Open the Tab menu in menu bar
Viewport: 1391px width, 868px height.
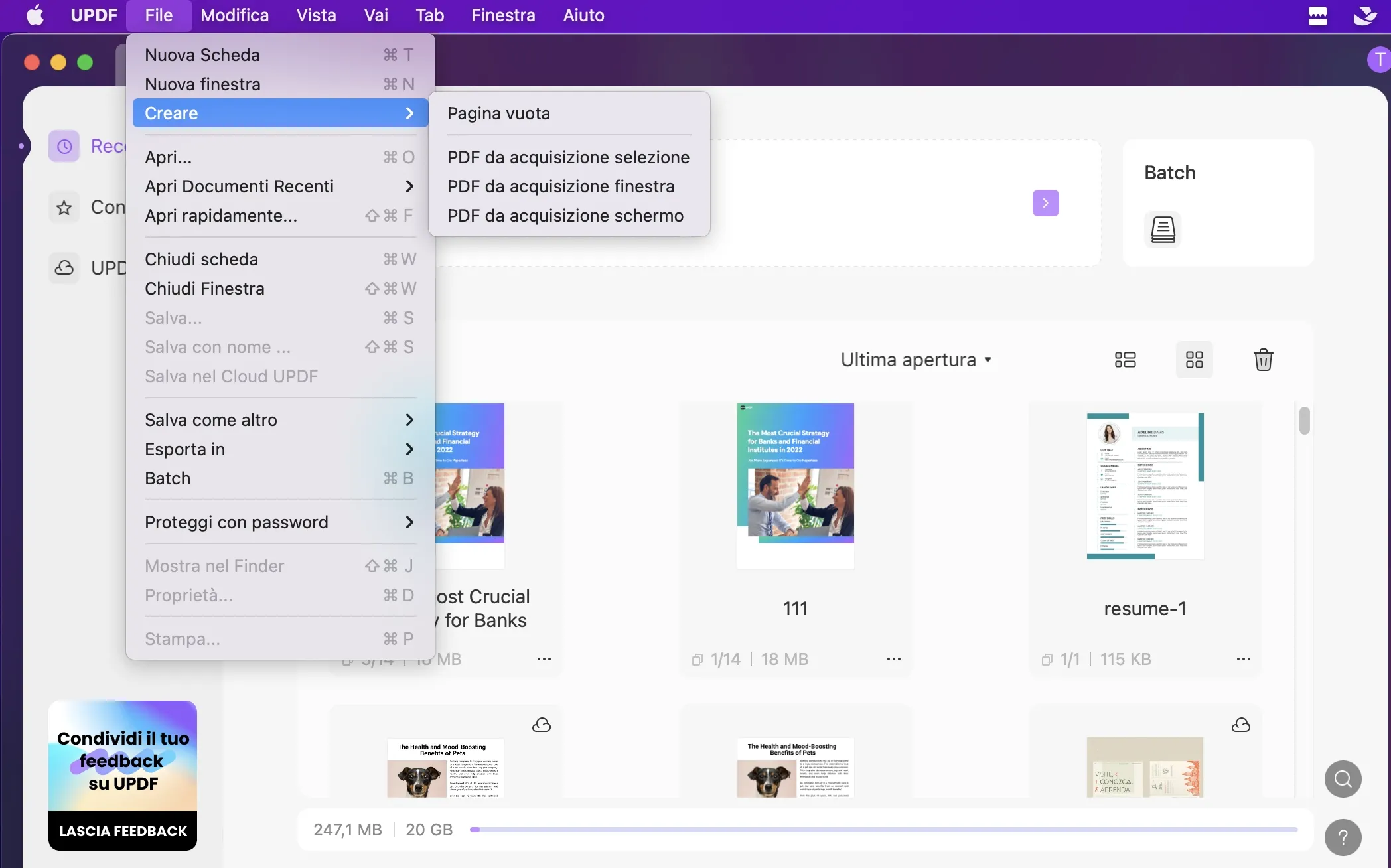click(429, 15)
